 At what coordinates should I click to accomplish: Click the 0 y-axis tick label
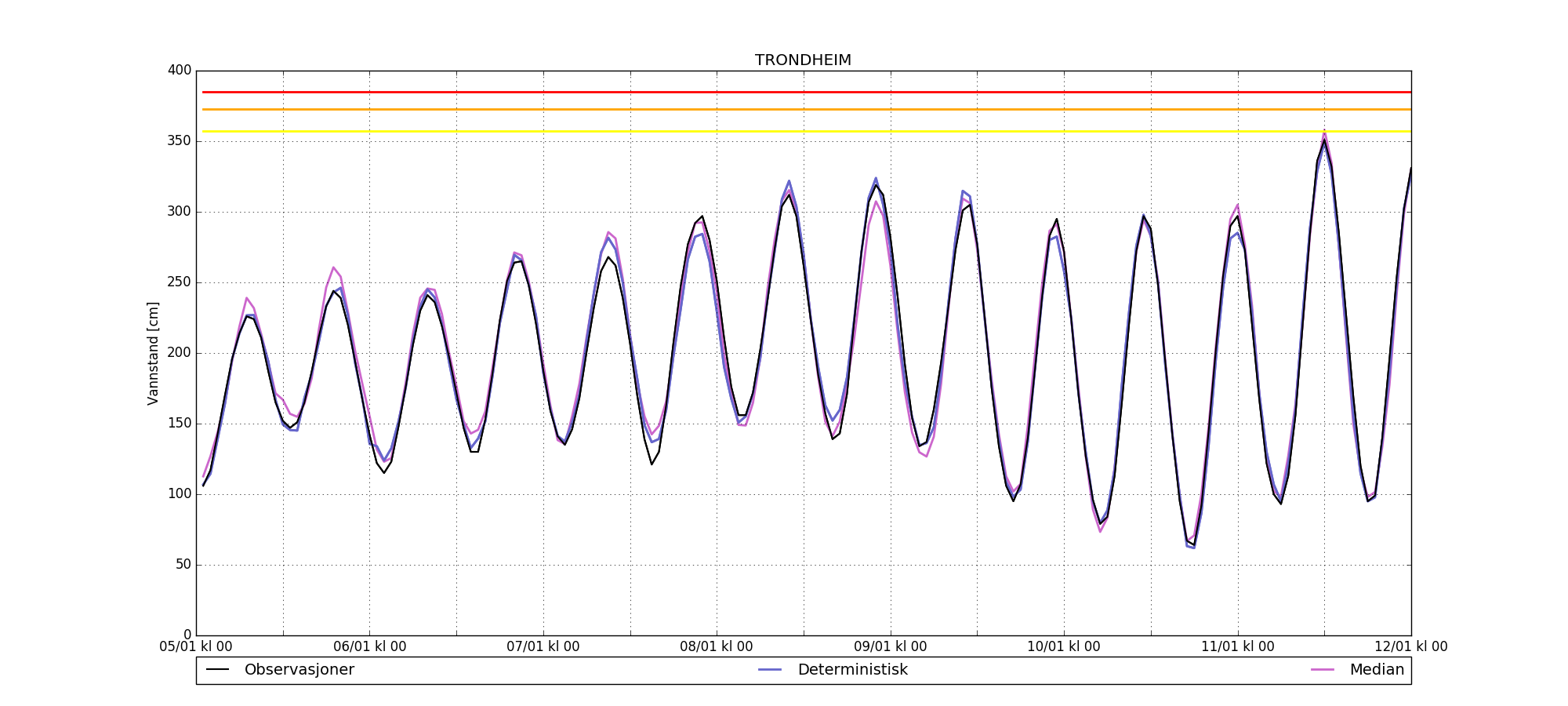[x=187, y=635]
